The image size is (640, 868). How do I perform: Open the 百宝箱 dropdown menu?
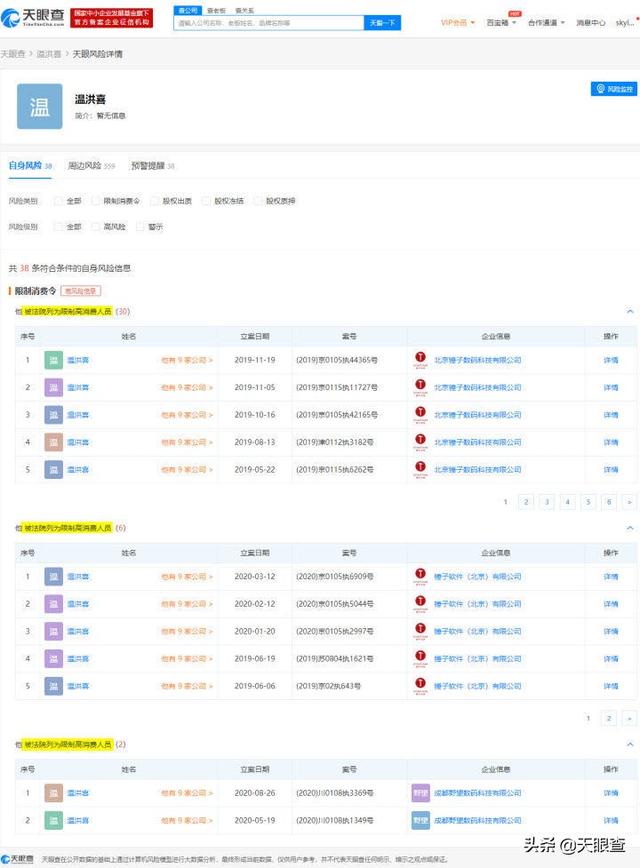pyautogui.click(x=501, y=23)
